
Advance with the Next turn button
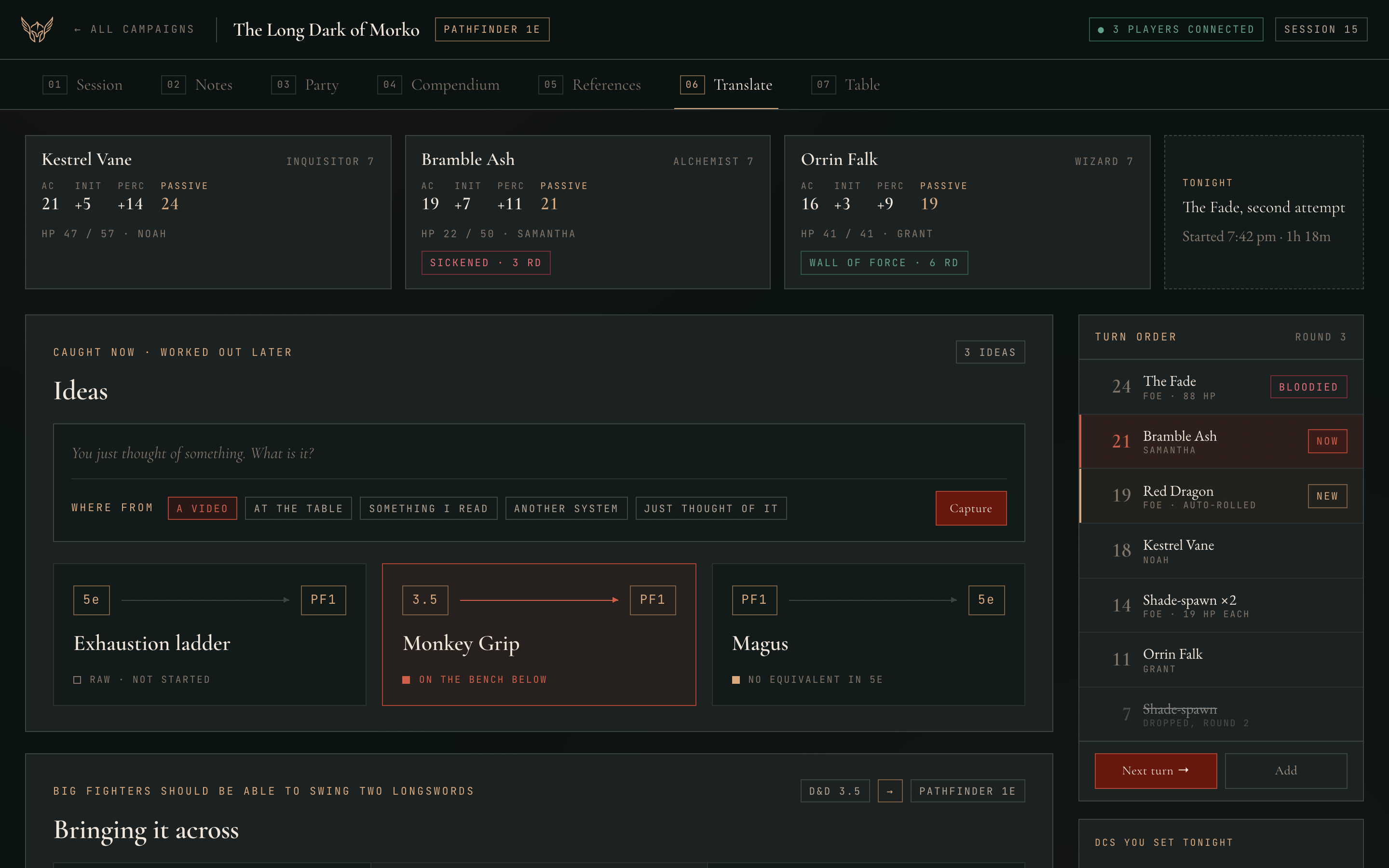click(1156, 771)
